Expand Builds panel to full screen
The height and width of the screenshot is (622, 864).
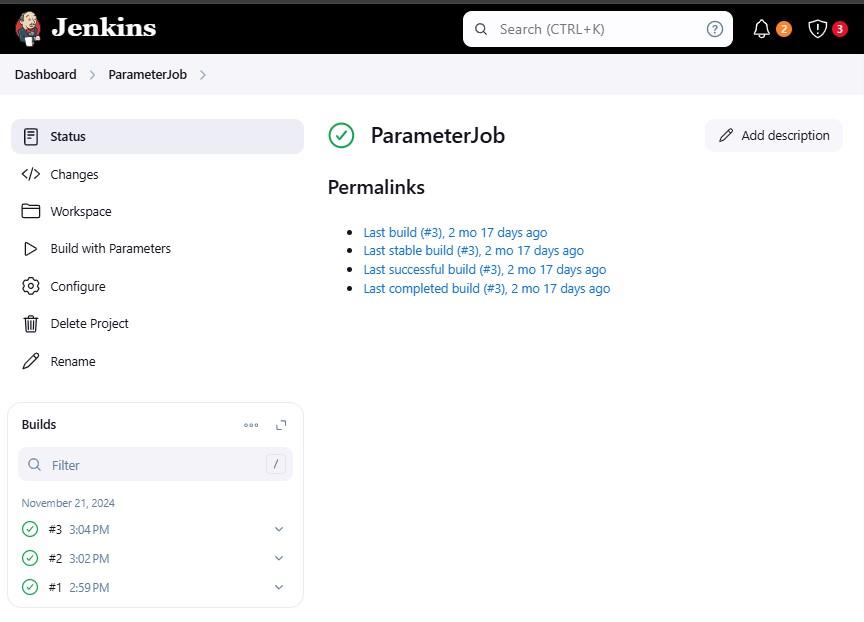281,424
